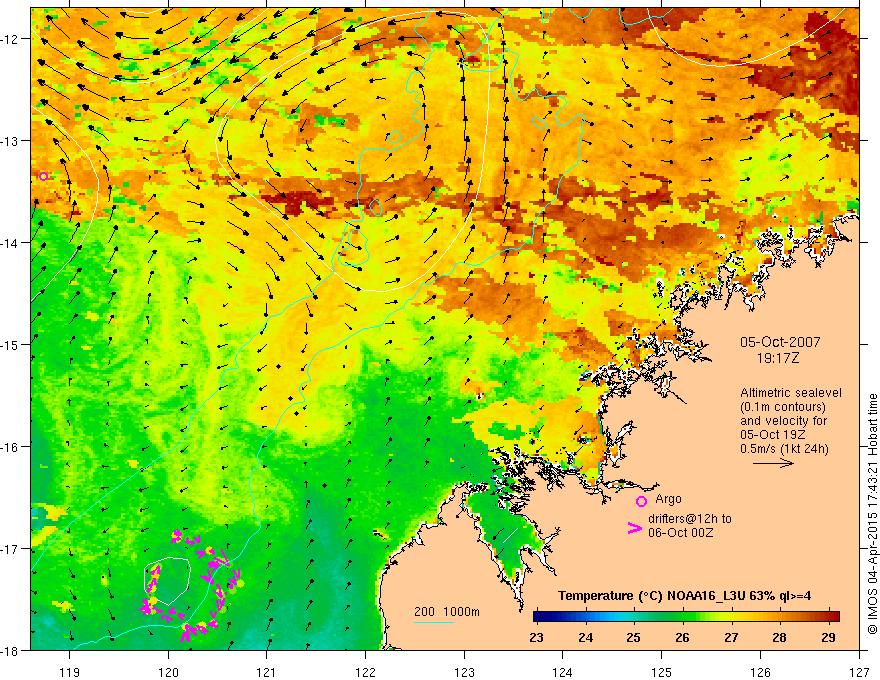
Task: Click the longitude axis label "126"
Action: point(760,672)
